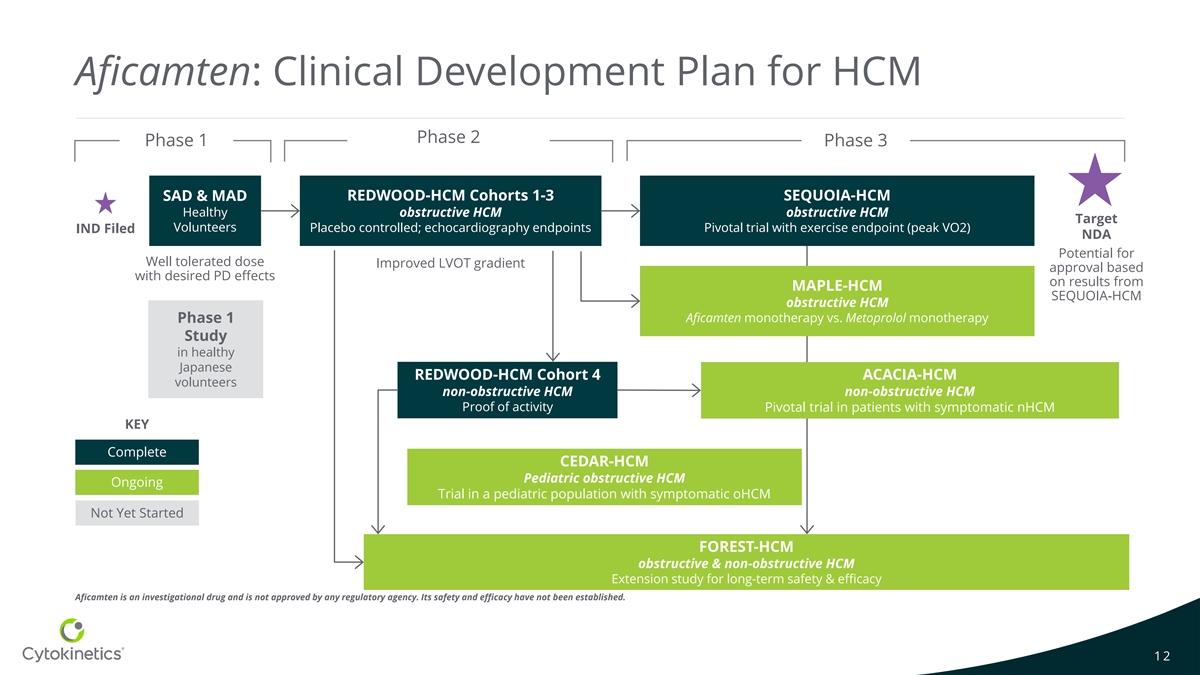Click 'Extension study for long-term safety' text
The height and width of the screenshot is (675, 1200).
(x=746, y=579)
